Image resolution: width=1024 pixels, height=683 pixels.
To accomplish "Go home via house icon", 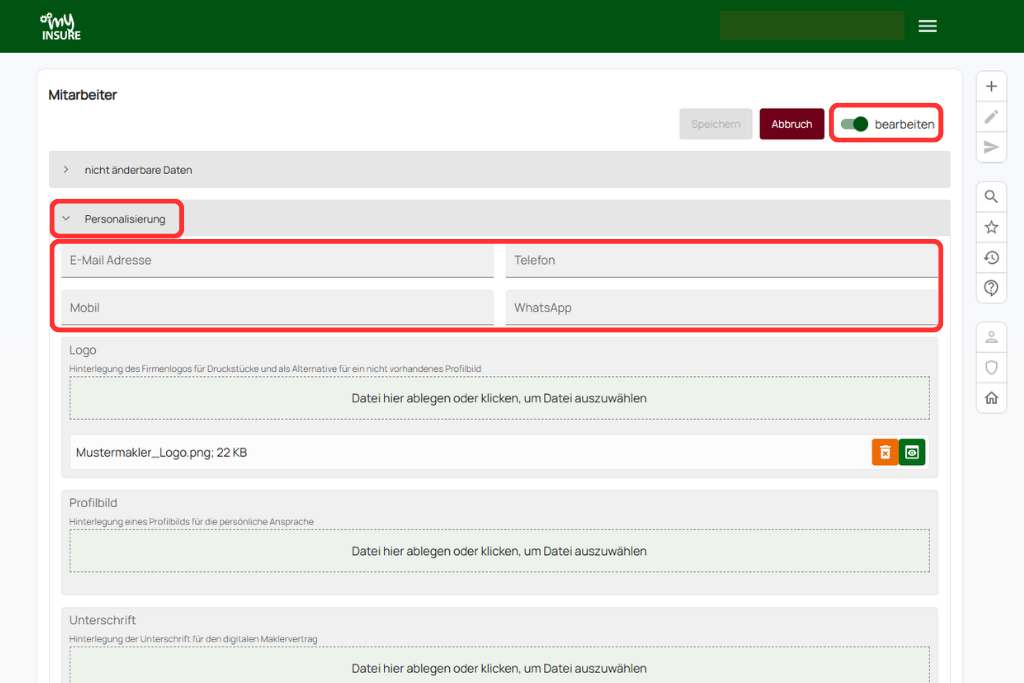I will coord(991,398).
